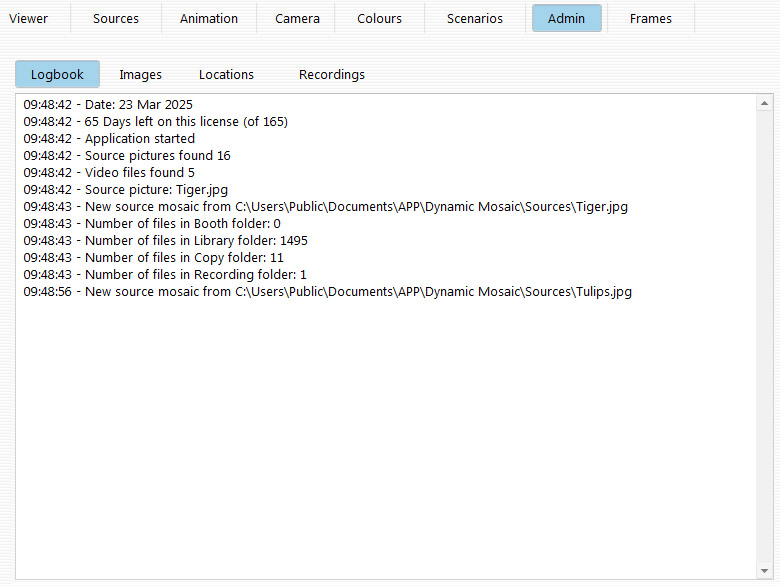
Task: Open the Frames tab
Action: [x=651, y=18]
